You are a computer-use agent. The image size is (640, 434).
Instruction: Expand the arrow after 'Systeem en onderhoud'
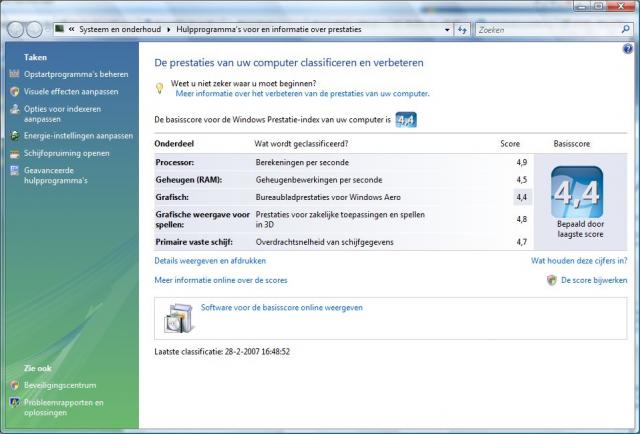pyautogui.click(x=169, y=29)
